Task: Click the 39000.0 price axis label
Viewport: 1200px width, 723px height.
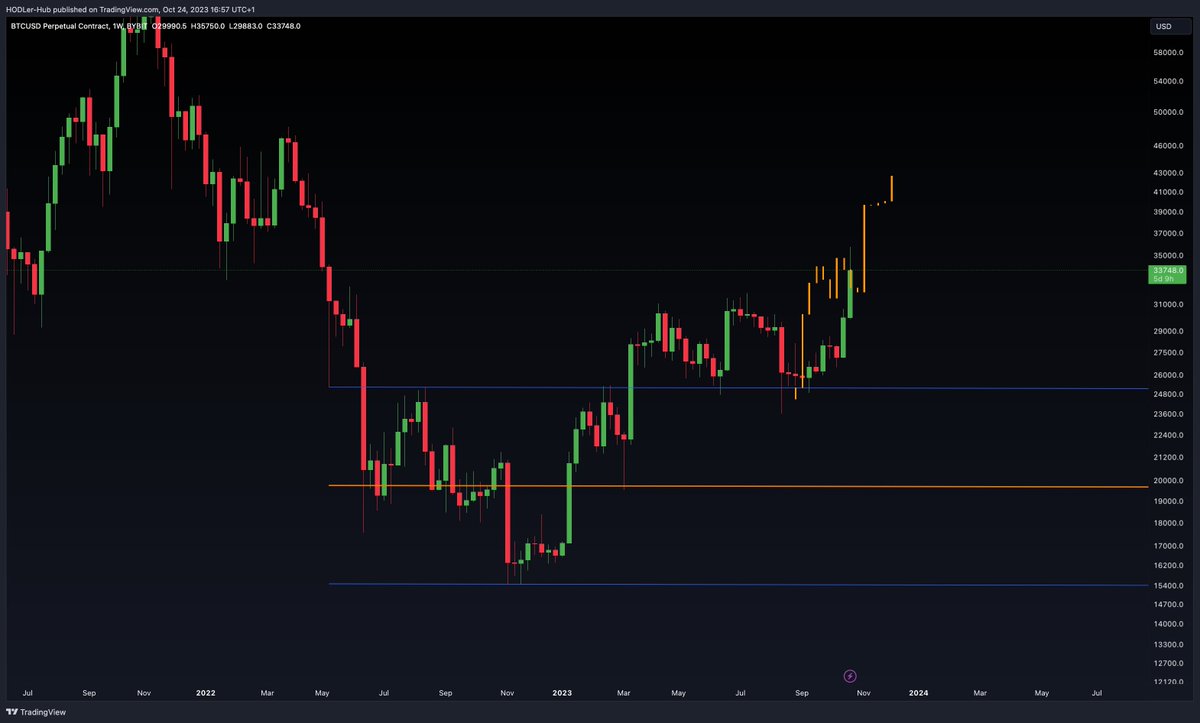Action: pos(1168,212)
